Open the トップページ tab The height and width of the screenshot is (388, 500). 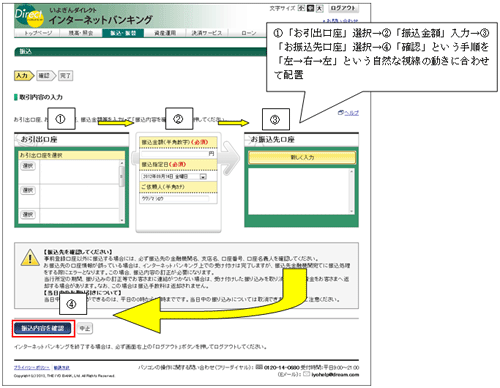point(37,33)
